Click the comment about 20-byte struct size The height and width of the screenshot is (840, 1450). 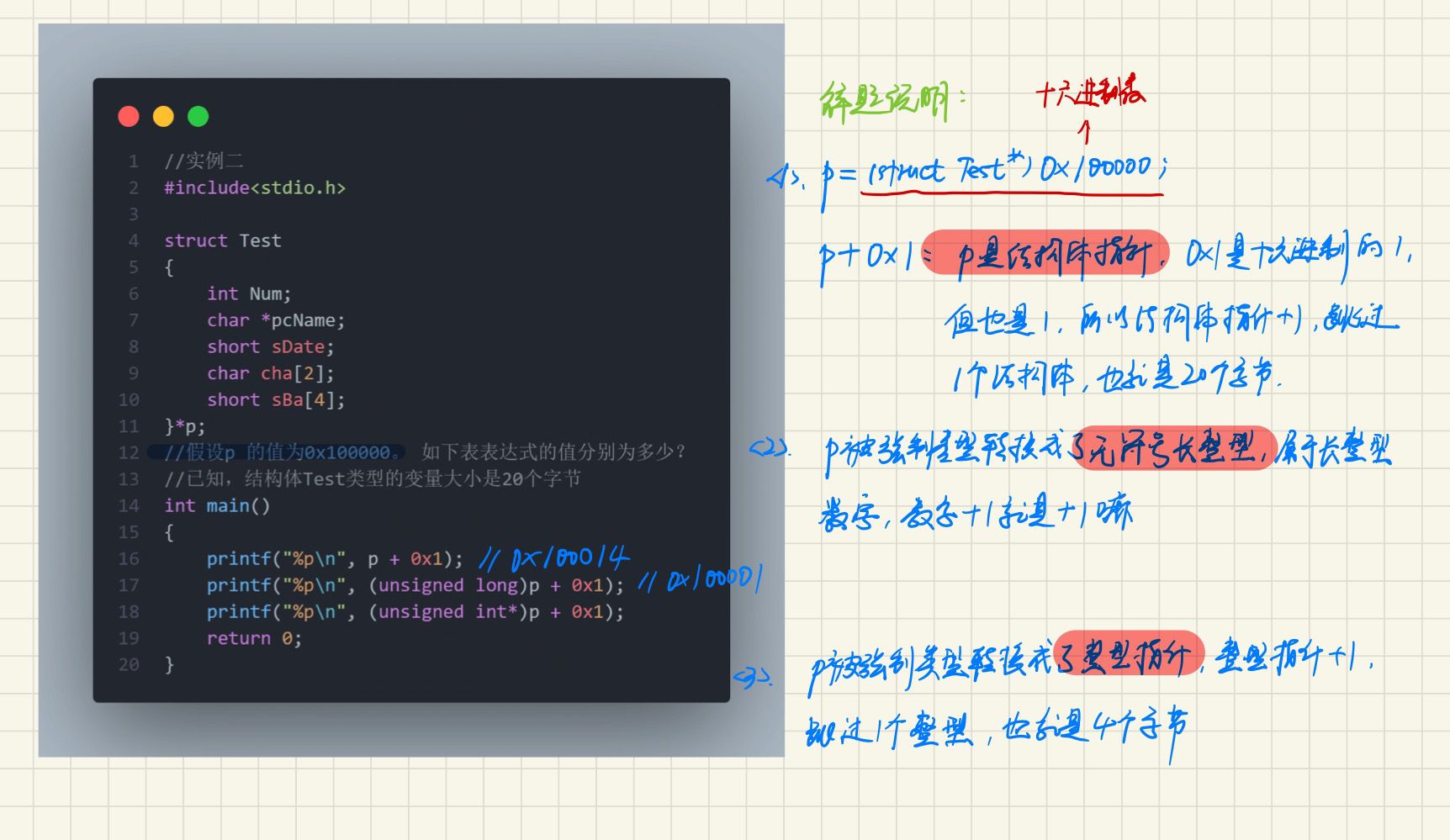coord(373,479)
